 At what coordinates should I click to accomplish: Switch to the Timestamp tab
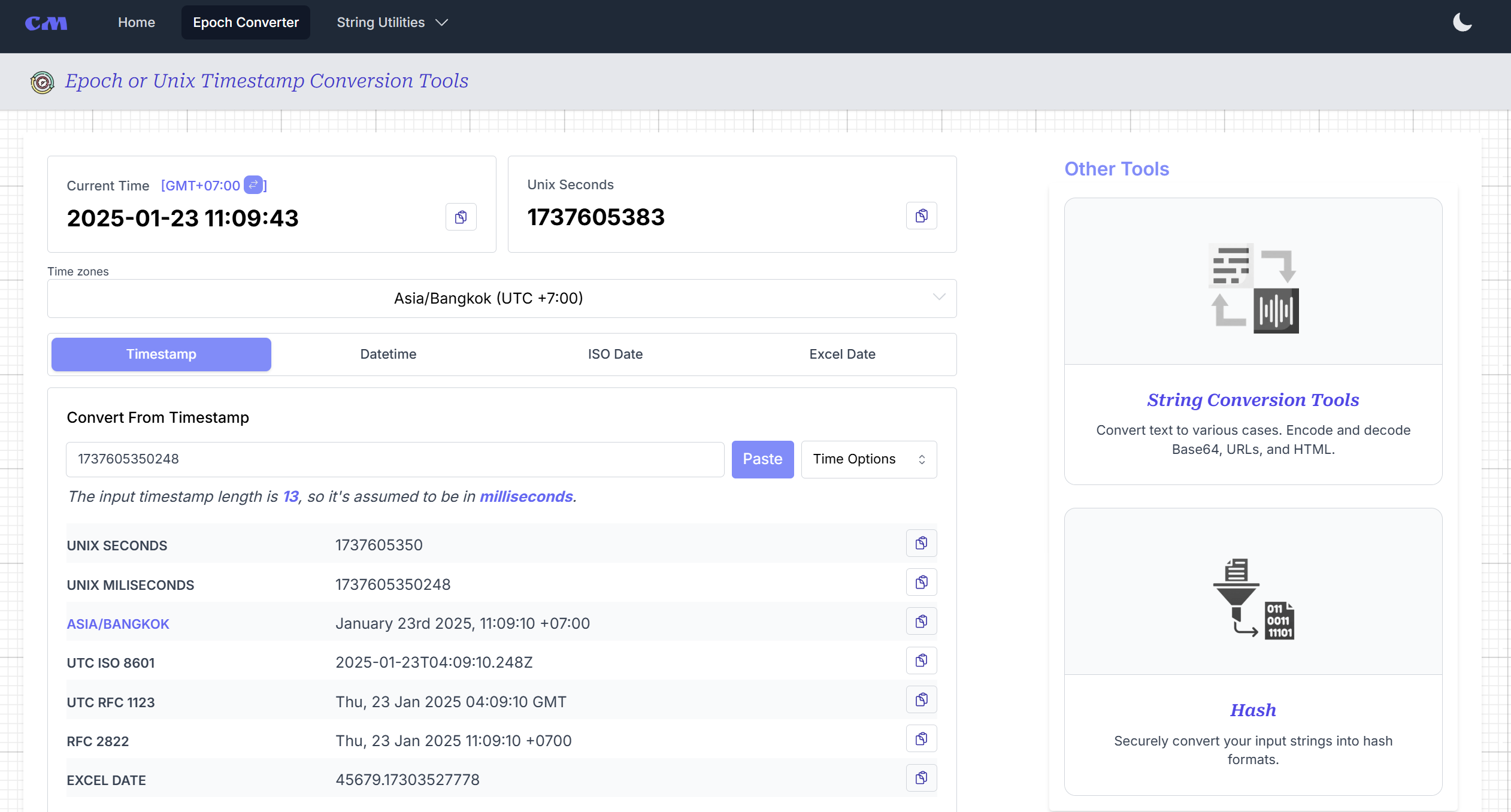coord(161,355)
